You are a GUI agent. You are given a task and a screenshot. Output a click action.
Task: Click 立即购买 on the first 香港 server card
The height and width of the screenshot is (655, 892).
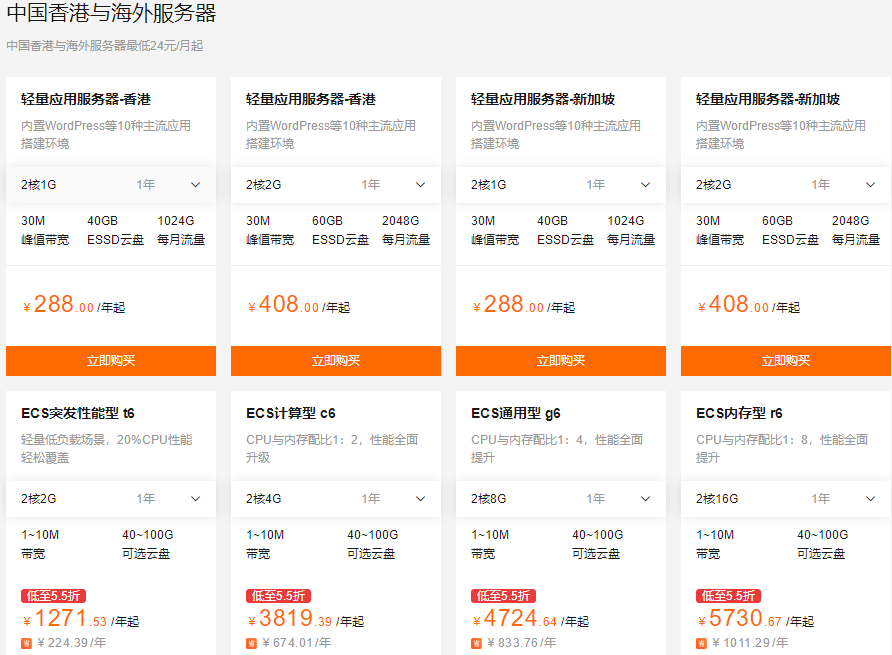111,361
